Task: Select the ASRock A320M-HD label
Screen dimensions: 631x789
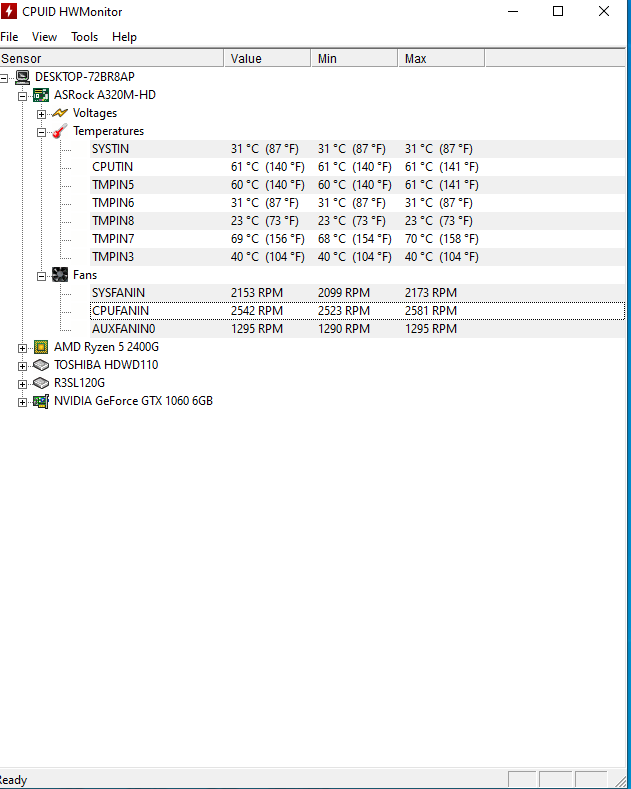Action: (105, 95)
